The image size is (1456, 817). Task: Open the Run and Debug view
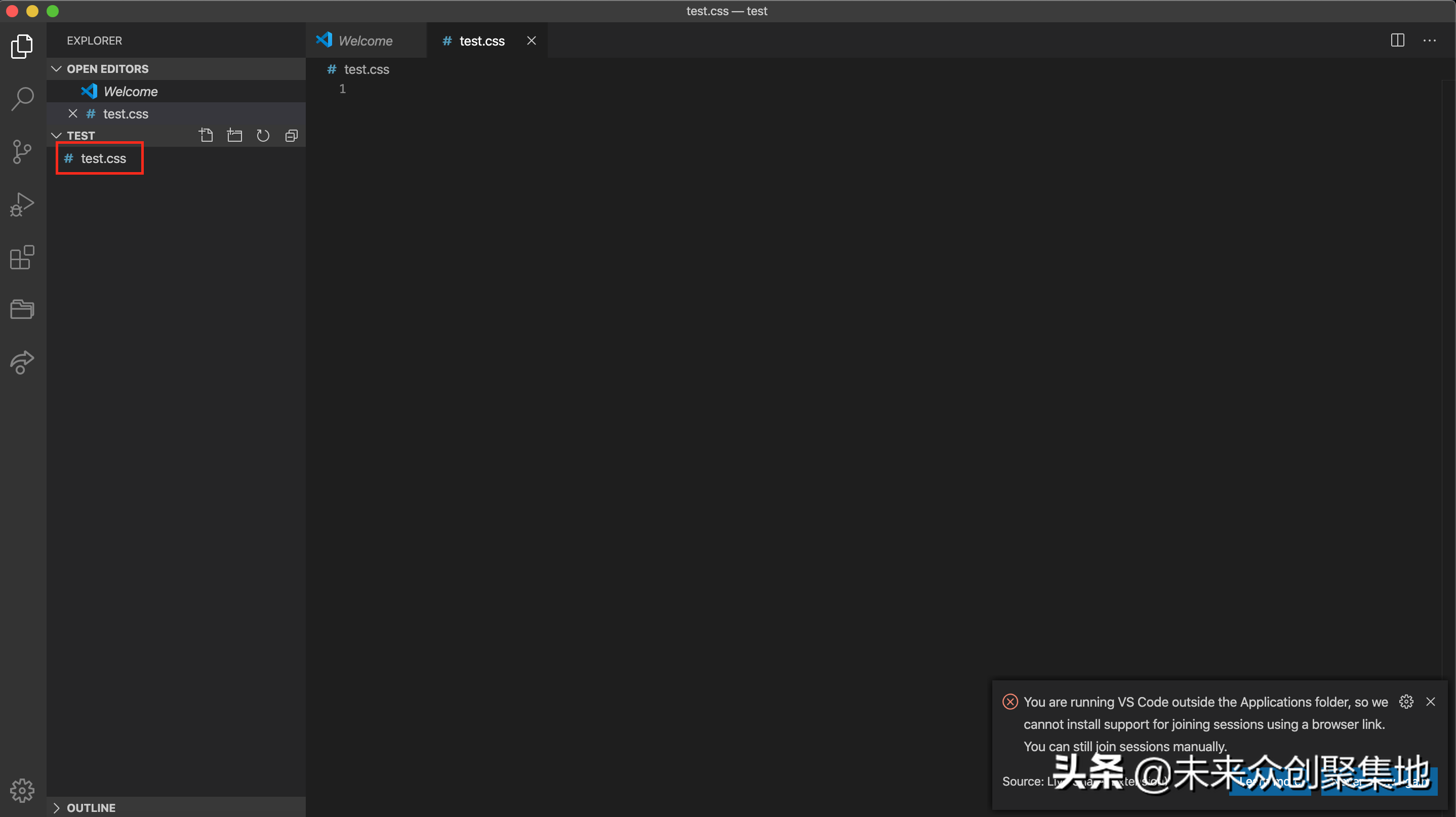coord(22,204)
